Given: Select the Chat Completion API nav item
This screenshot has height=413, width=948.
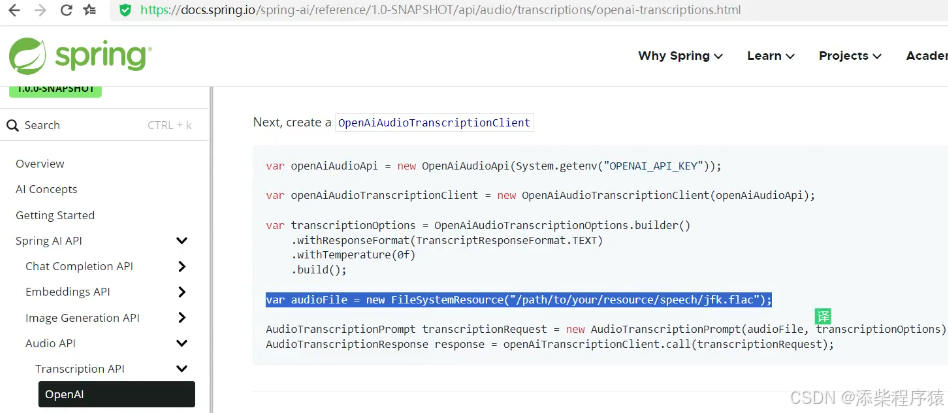Looking at the screenshot, I should pyautogui.click(x=79, y=266).
